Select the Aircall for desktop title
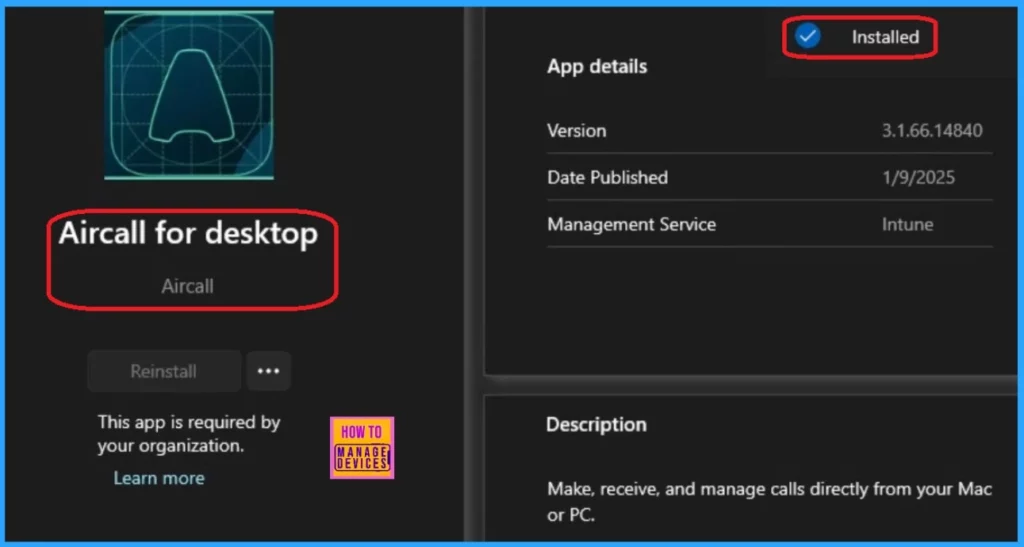This screenshot has width=1024, height=547. click(x=188, y=233)
